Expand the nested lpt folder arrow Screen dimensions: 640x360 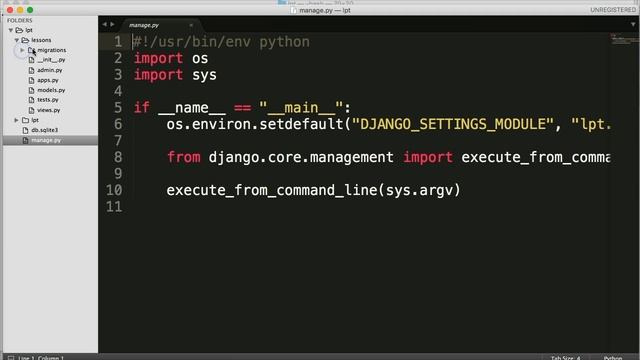pyautogui.click(x=16, y=120)
